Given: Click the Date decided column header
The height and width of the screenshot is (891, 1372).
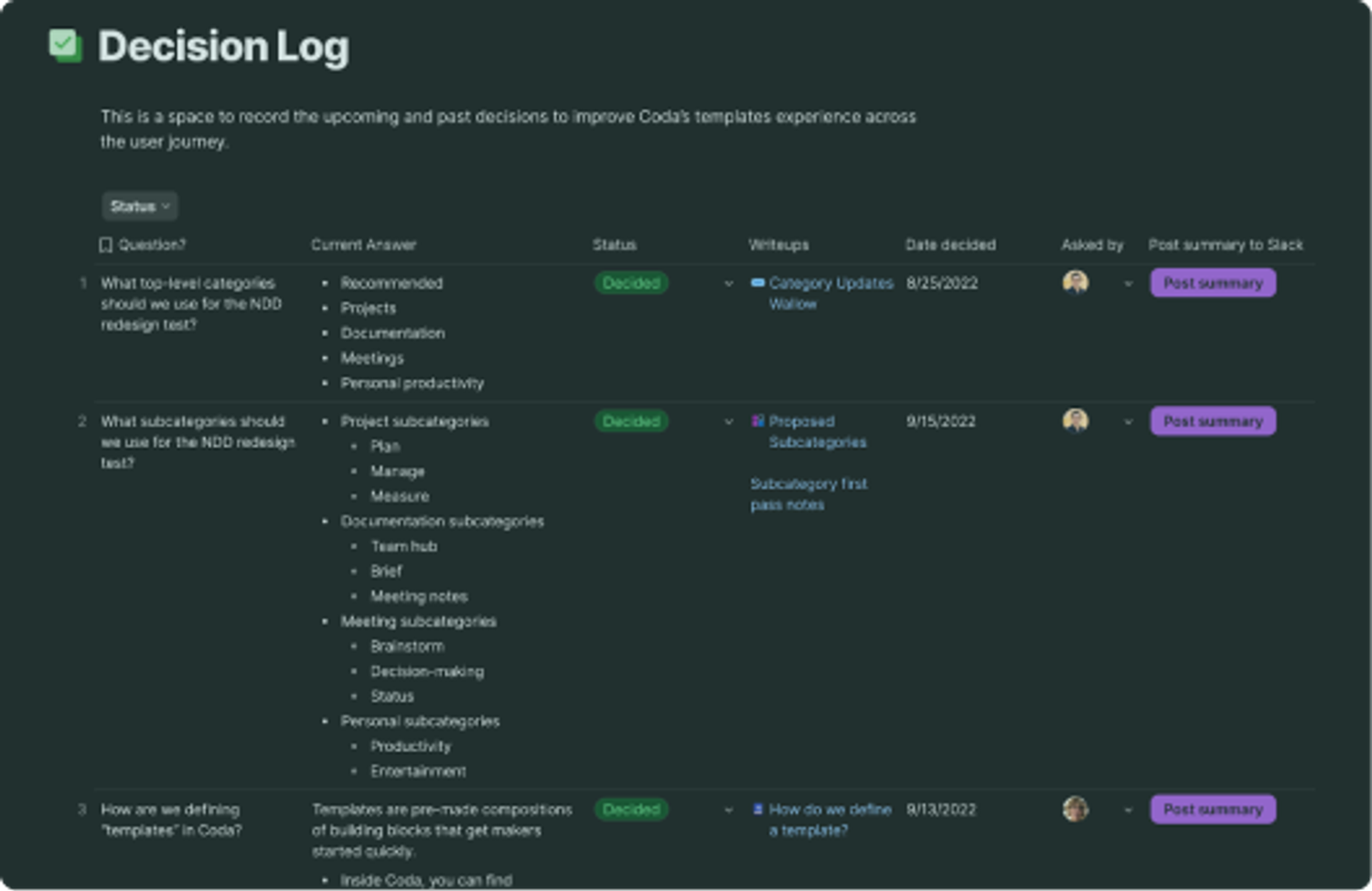Looking at the screenshot, I should click(x=949, y=244).
